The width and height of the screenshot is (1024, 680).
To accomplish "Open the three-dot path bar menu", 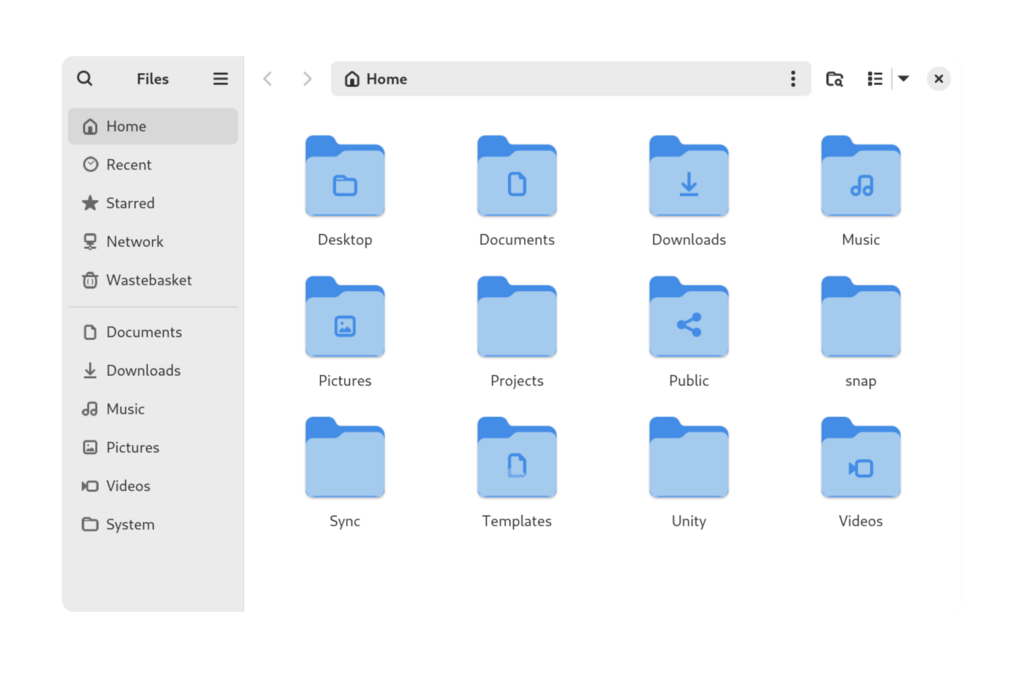I will [793, 78].
